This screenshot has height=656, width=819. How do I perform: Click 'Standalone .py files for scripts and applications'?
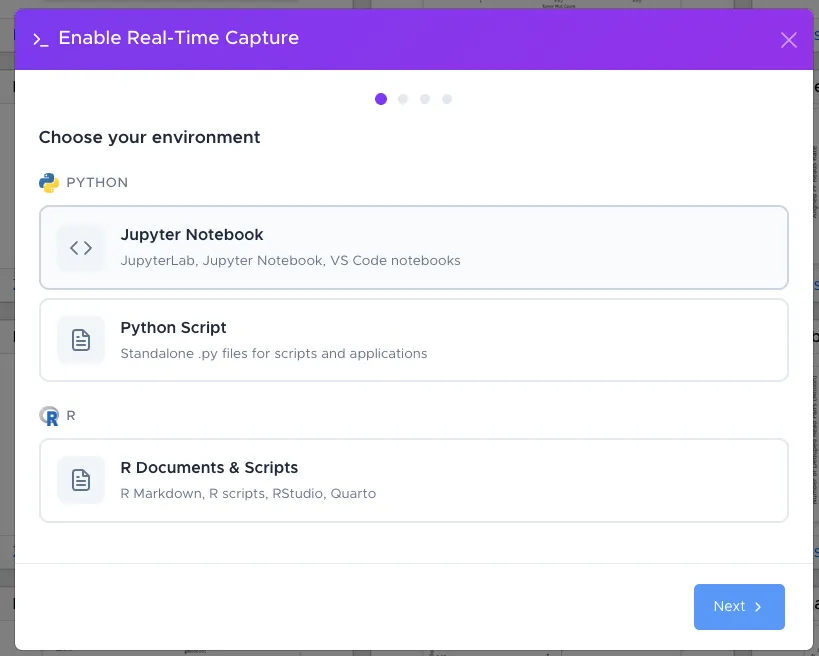click(274, 354)
